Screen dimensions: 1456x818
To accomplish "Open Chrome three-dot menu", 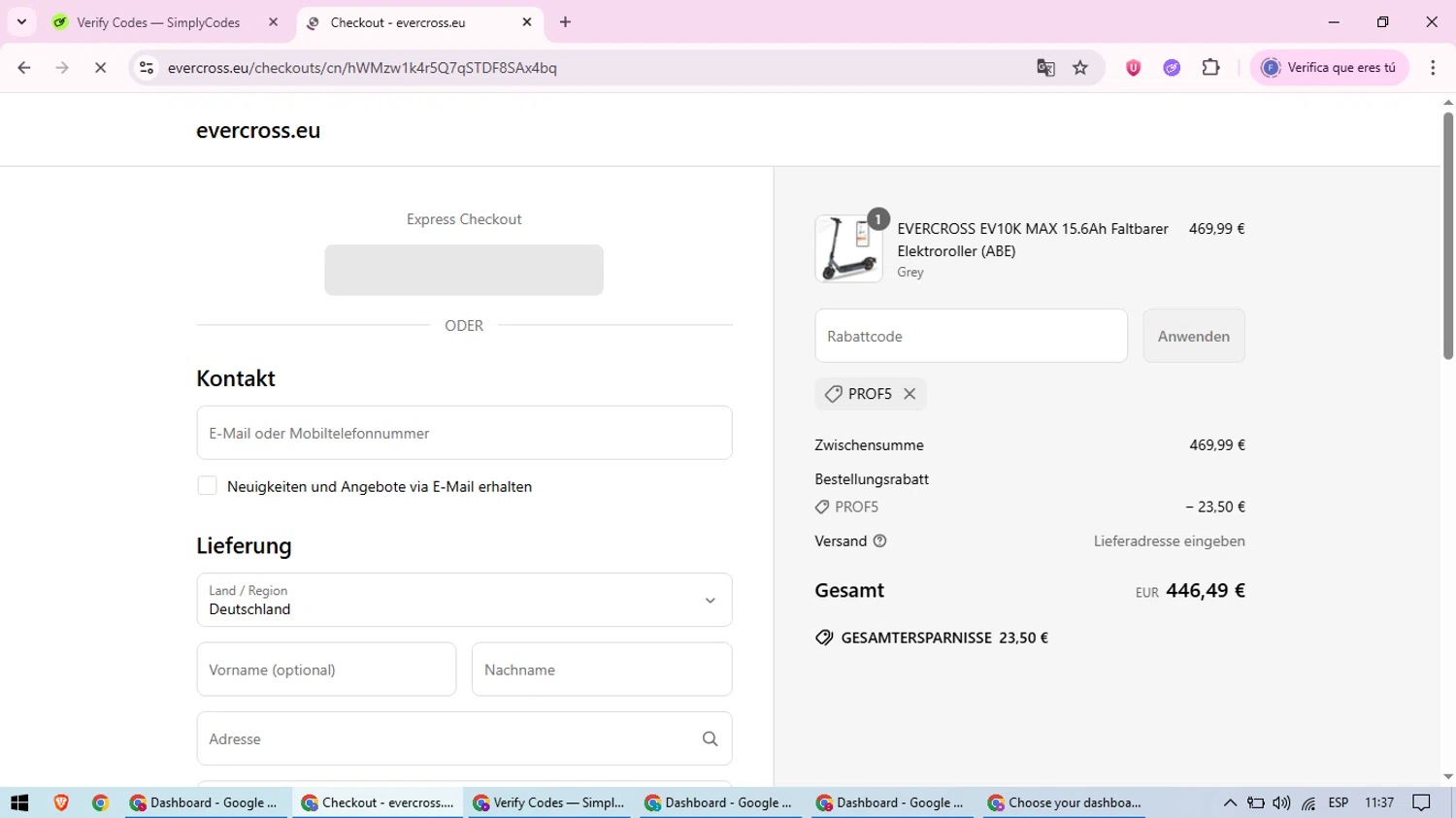I will (x=1433, y=68).
